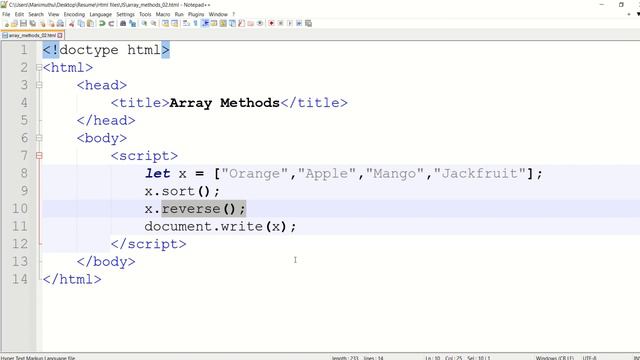This screenshot has height=360, width=640.
Task: Open the Macro menu
Action: pos(163,14)
